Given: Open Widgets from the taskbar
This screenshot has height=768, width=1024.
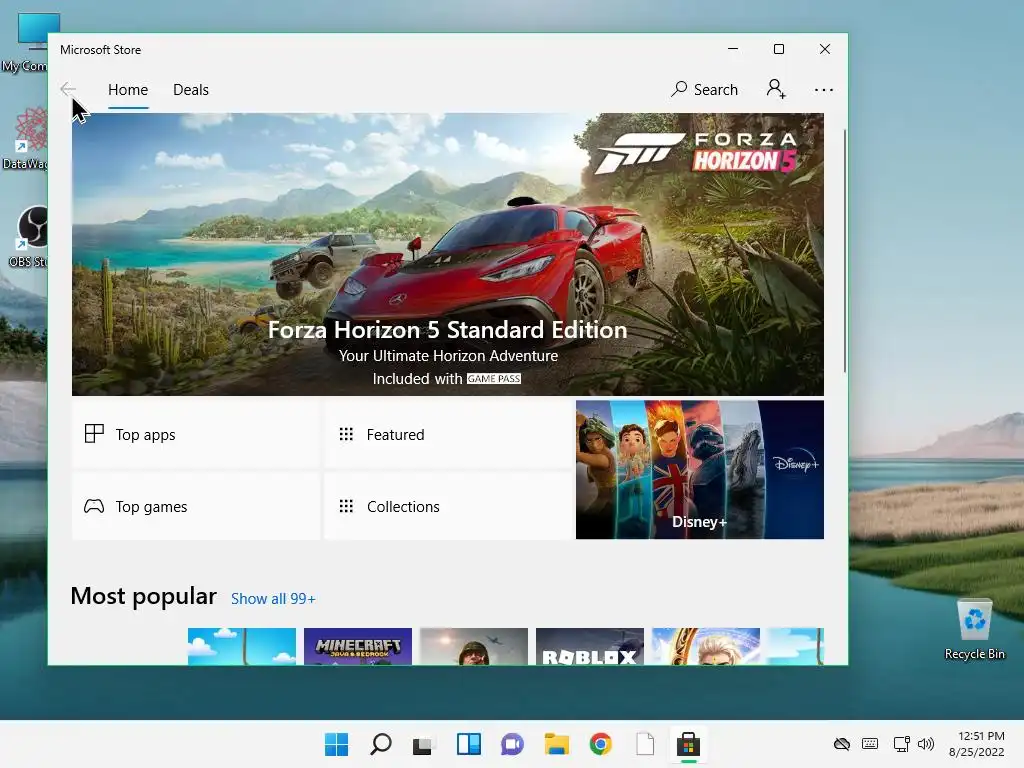Looking at the screenshot, I should [x=468, y=744].
